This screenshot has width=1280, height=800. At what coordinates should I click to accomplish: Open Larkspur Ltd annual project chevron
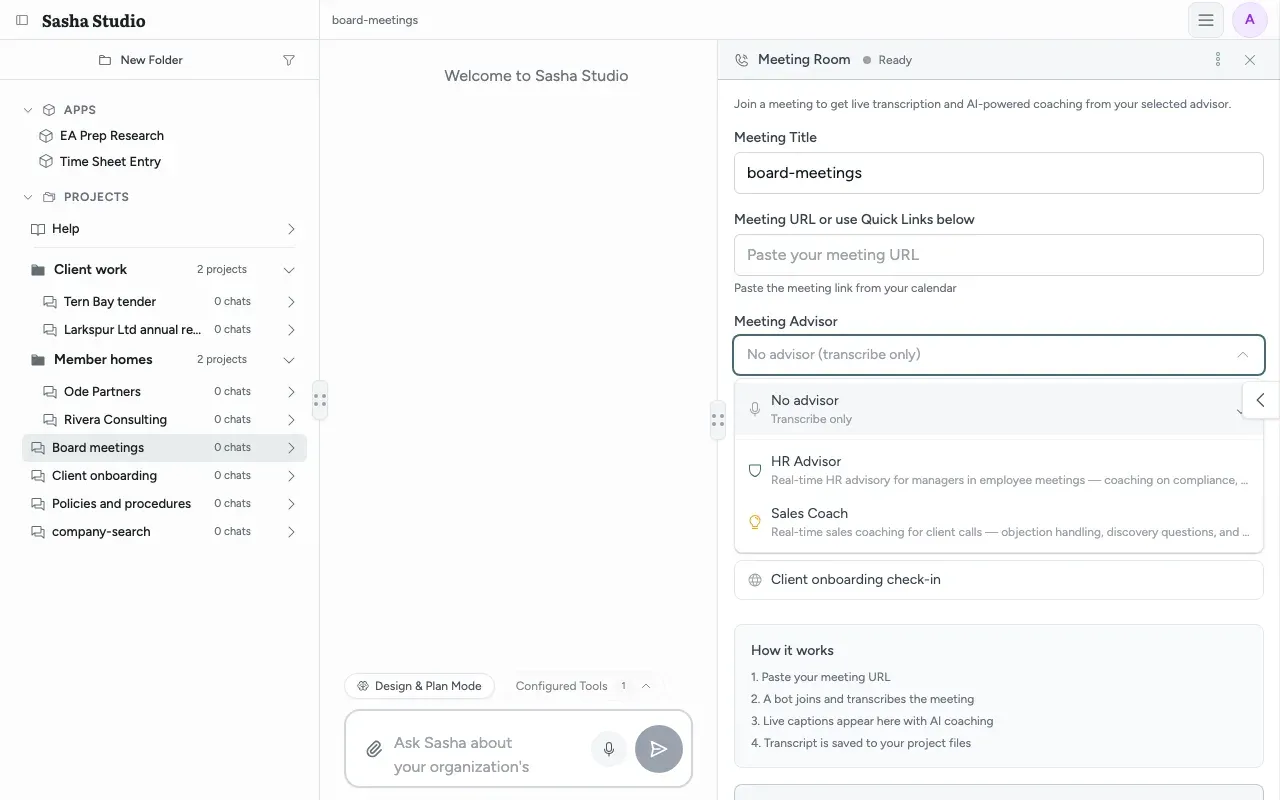(x=291, y=329)
